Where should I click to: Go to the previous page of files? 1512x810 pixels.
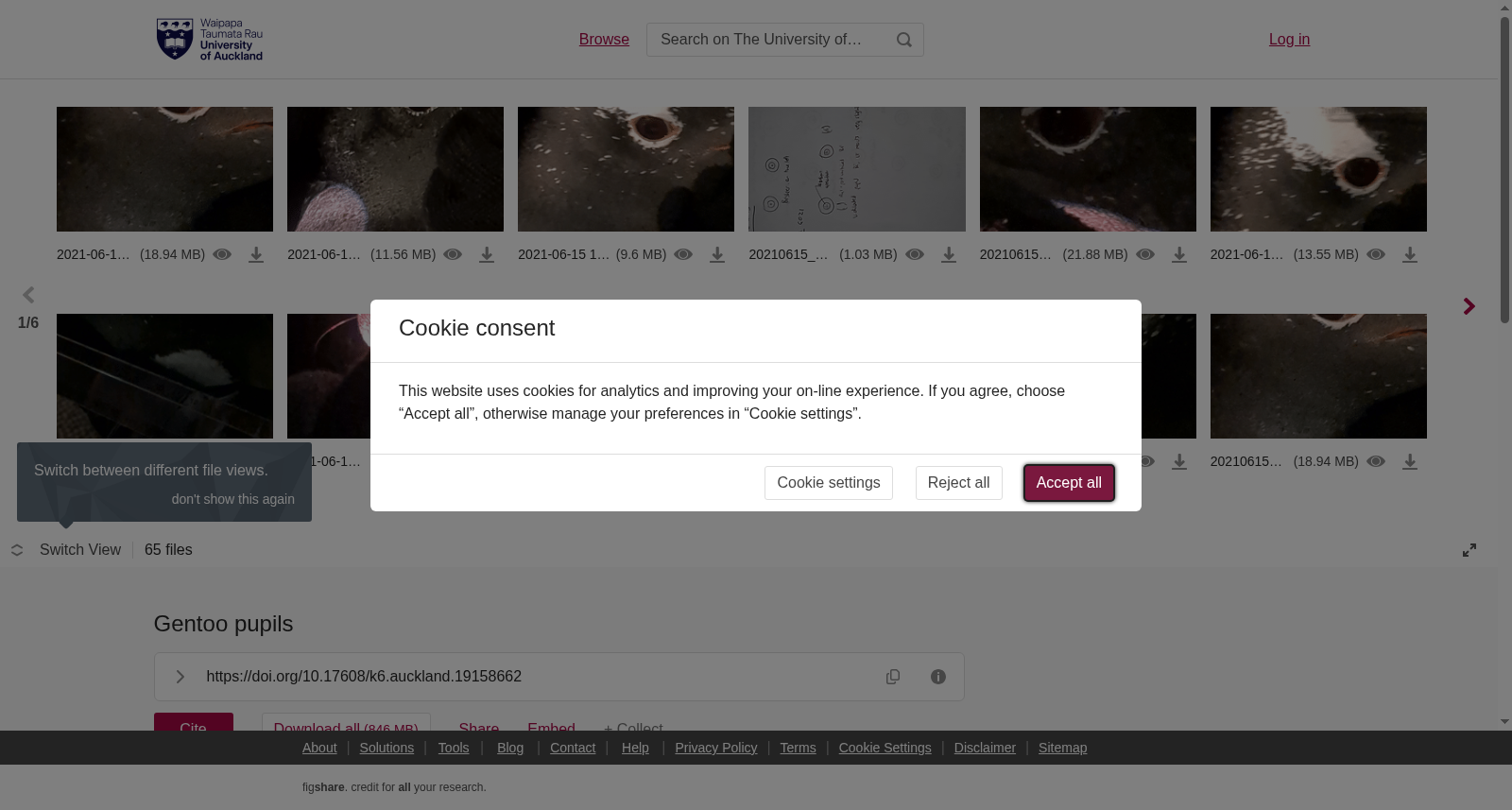(x=28, y=295)
